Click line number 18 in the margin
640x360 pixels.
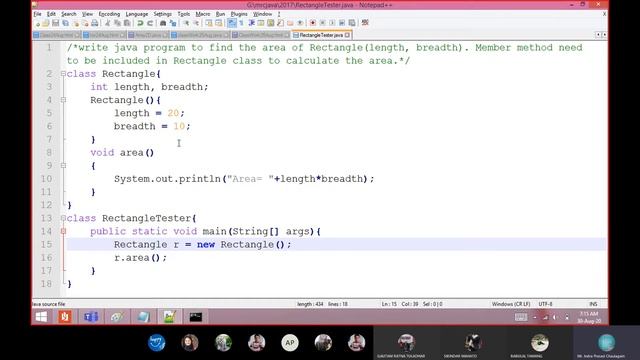[47, 284]
